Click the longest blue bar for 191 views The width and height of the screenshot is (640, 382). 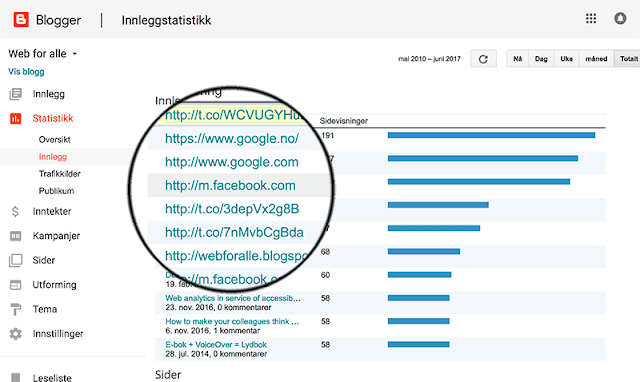(x=491, y=135)
